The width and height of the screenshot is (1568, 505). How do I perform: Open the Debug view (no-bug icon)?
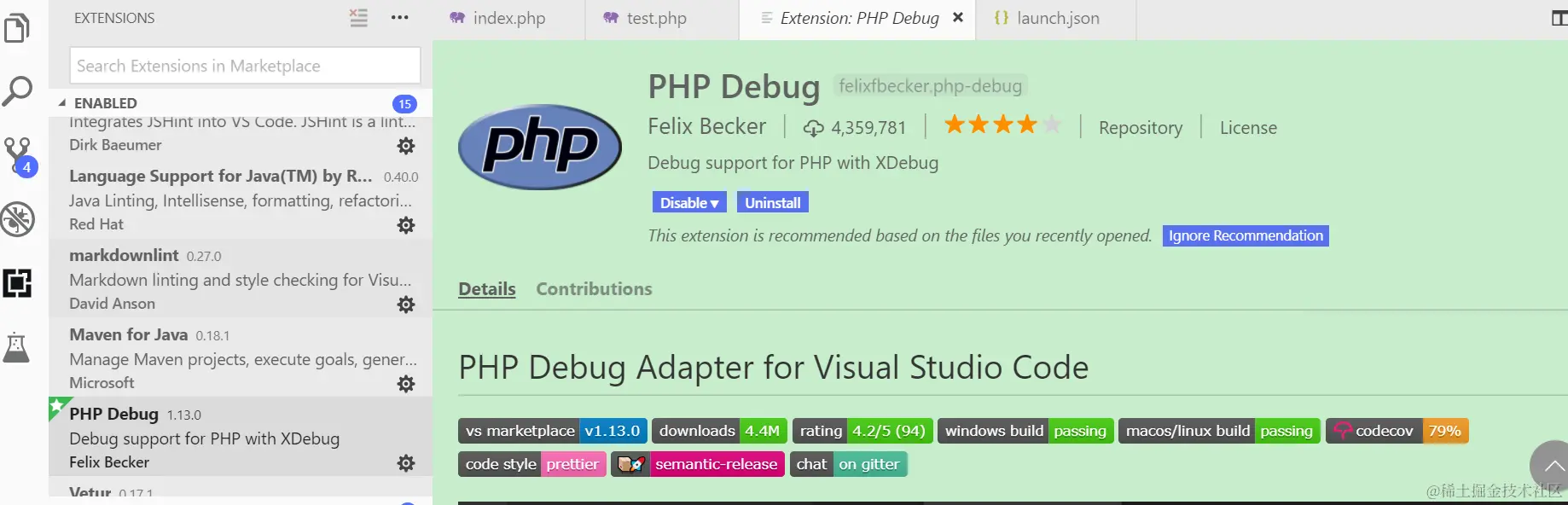[17, 219]
